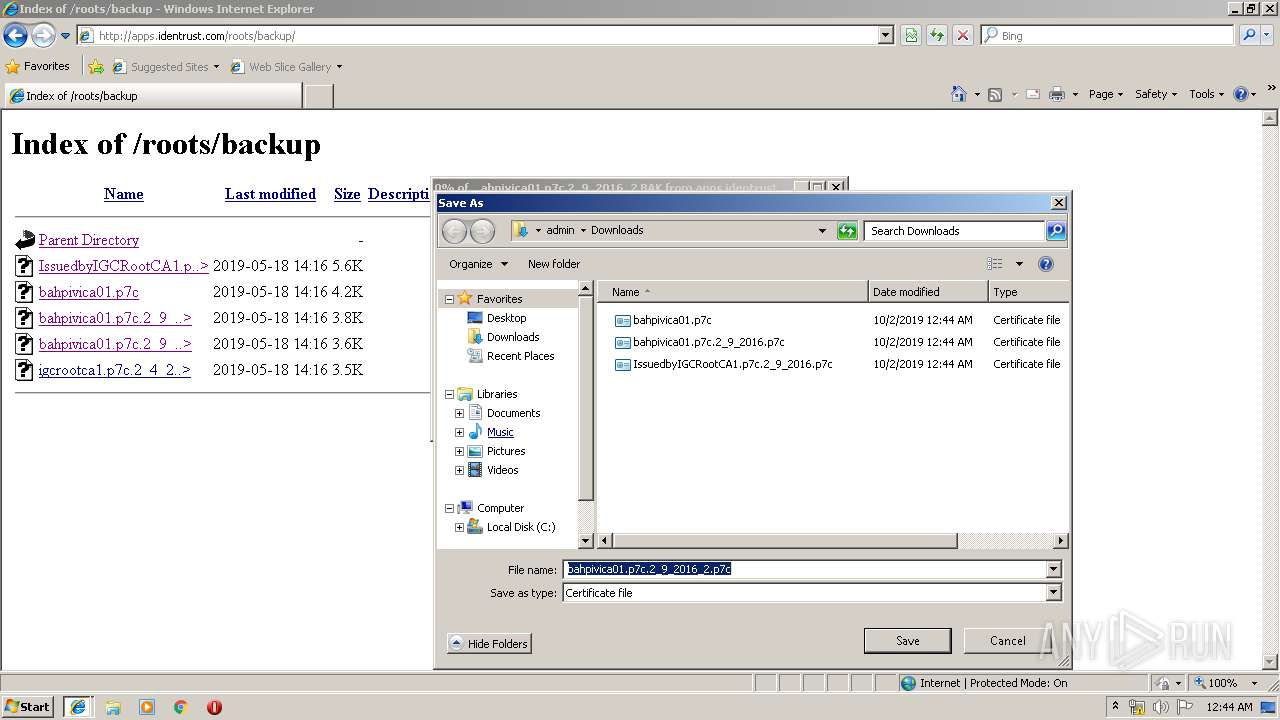Open the Favorites star button
Image resolution: width=1280 pixels, height=720 pixels.
[x=38, y=66]
